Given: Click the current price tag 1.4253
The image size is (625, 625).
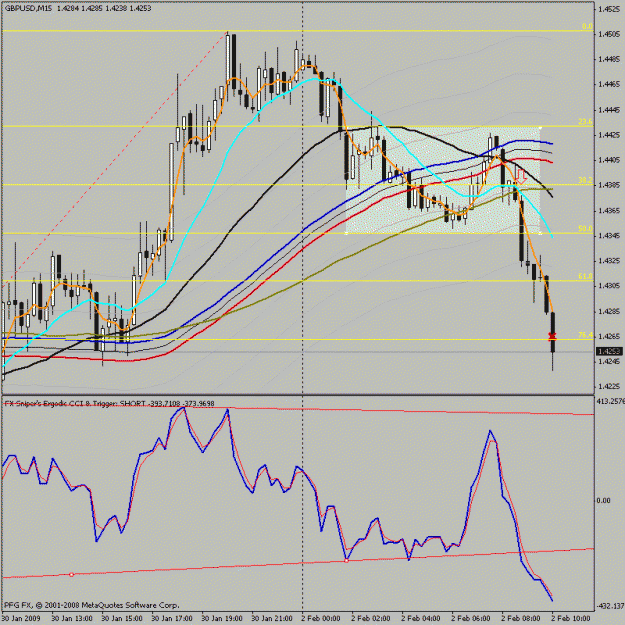Looking at the screenshot, I should pyautogui.click(x=609, y=352).
